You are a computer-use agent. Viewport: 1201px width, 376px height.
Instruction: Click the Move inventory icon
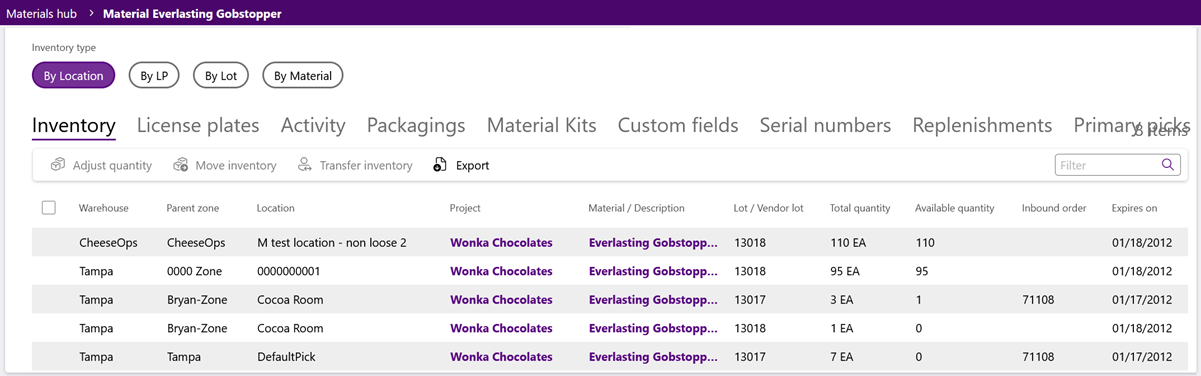181,165
